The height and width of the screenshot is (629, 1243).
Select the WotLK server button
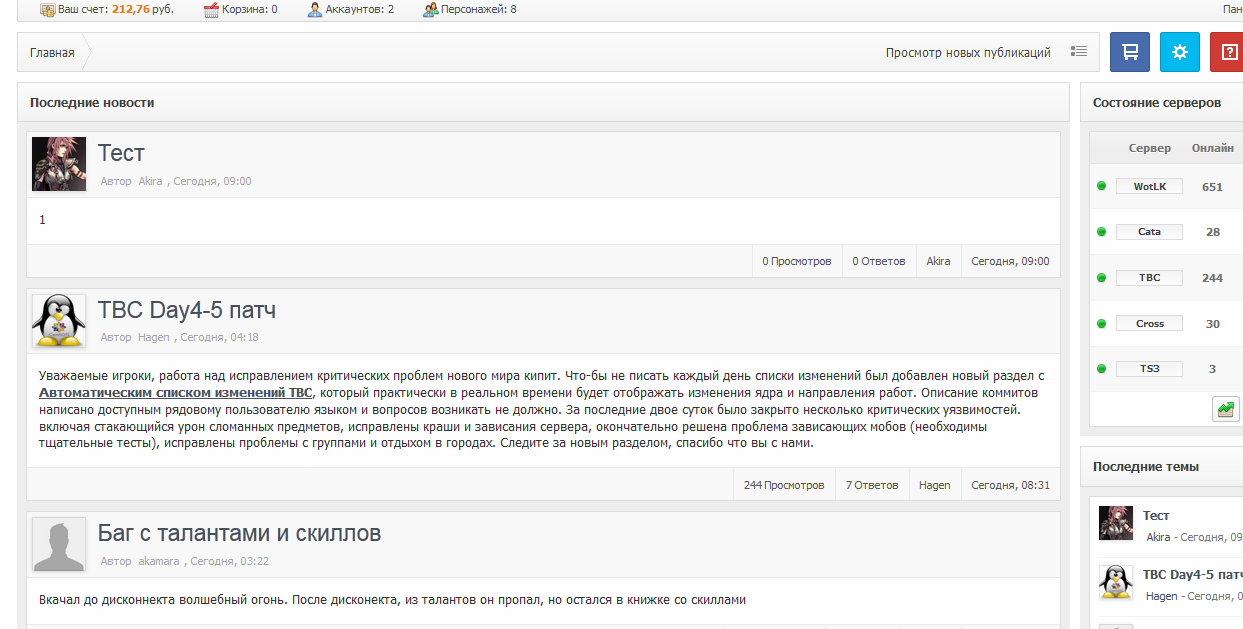[1149, 186]
